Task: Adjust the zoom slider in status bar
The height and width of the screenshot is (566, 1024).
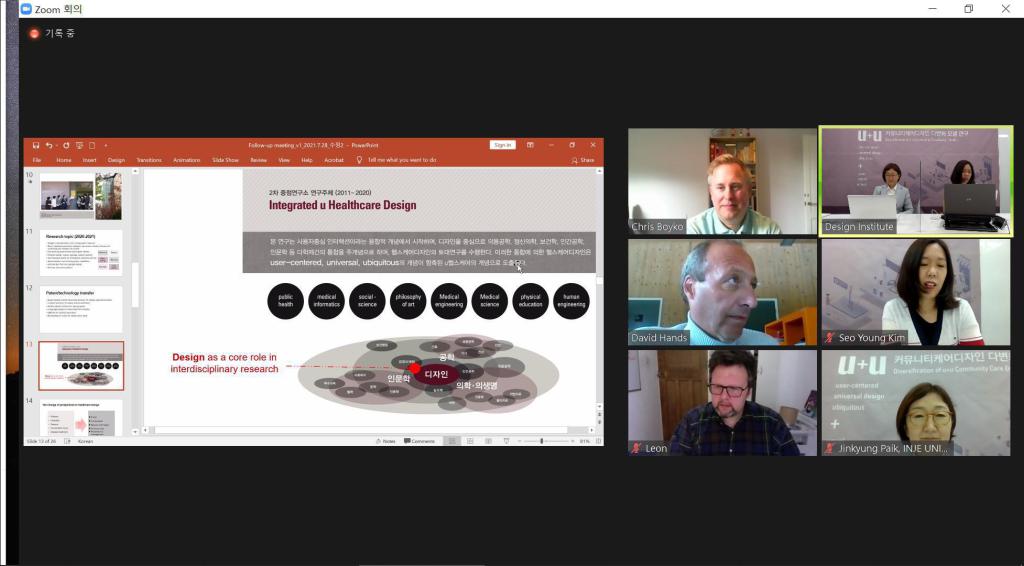Action: pyautogui.click(x=541, y=441)
